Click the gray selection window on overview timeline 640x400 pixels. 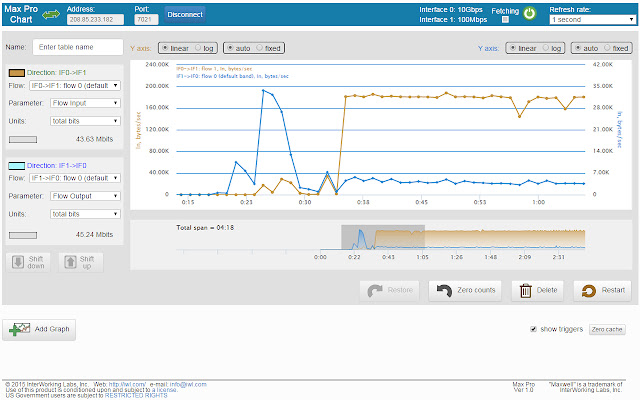(383, 237)
